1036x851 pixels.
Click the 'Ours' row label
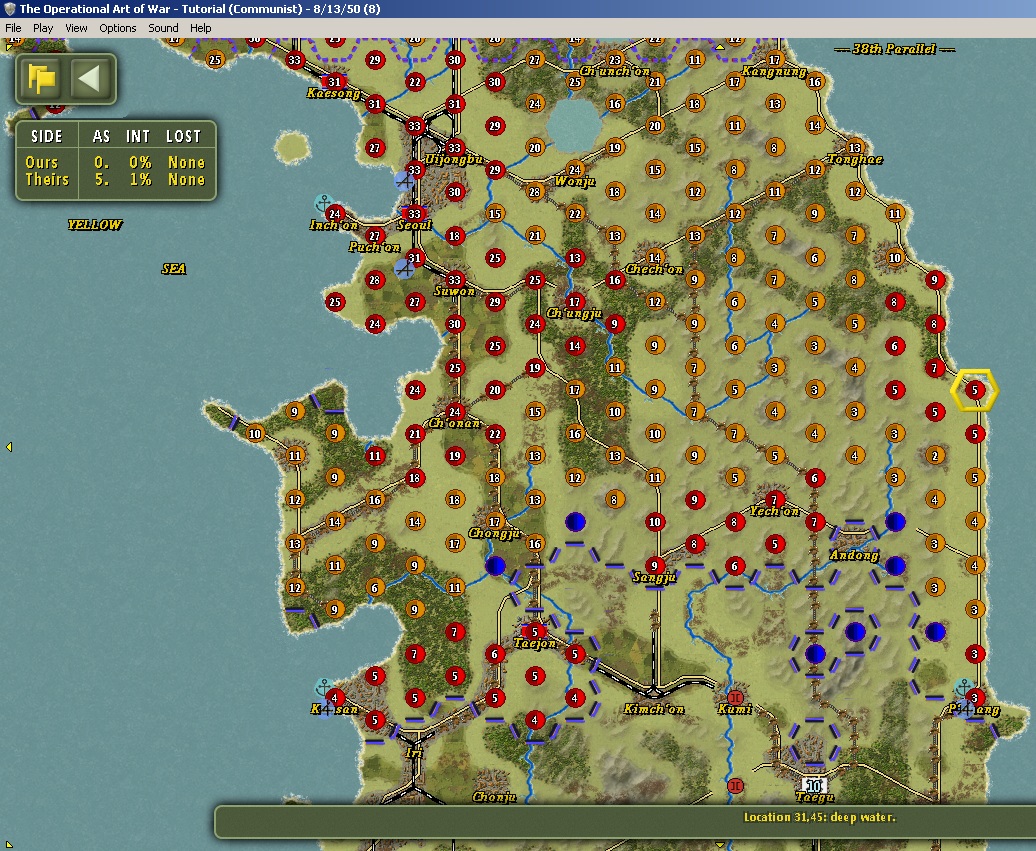click(42, 162)
